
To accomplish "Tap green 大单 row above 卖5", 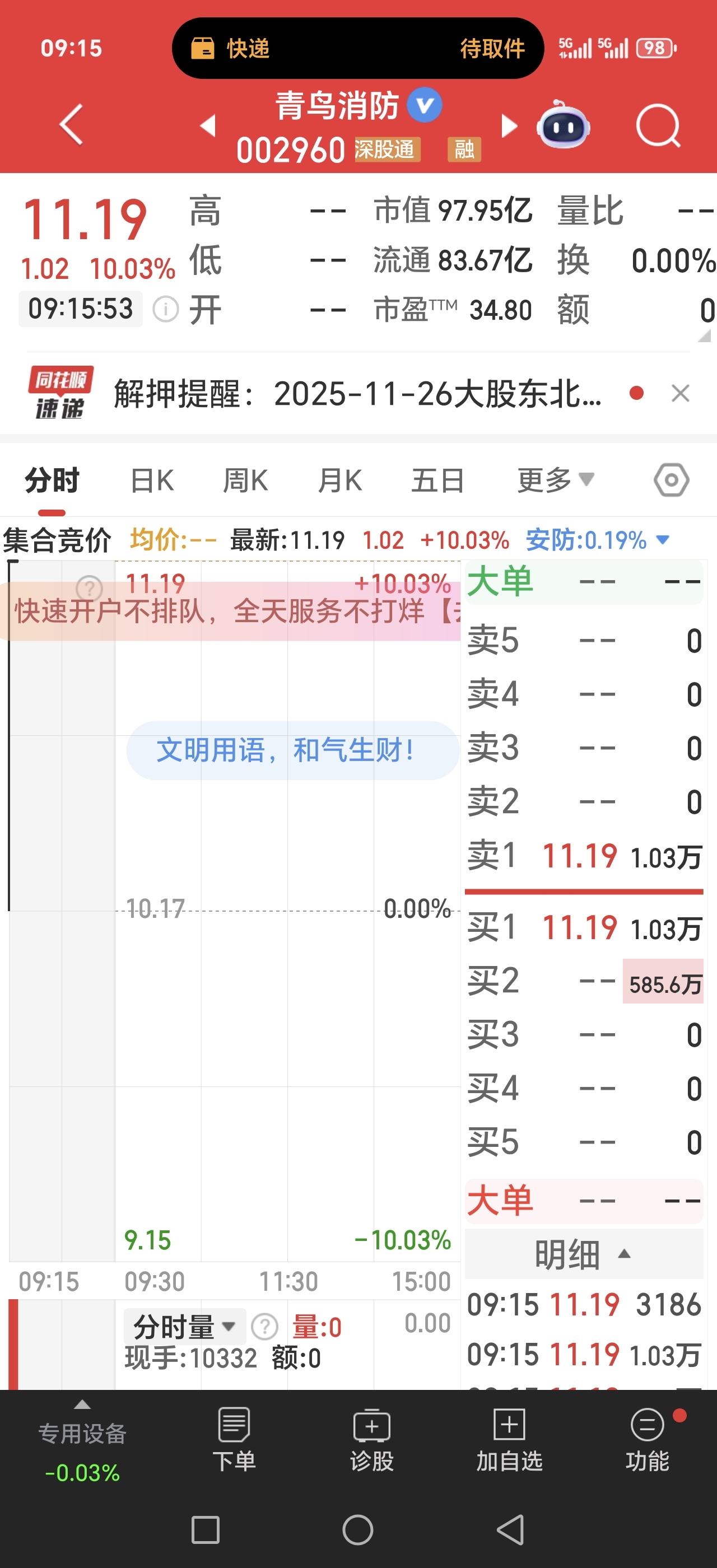I will click(x=584, y=582).
